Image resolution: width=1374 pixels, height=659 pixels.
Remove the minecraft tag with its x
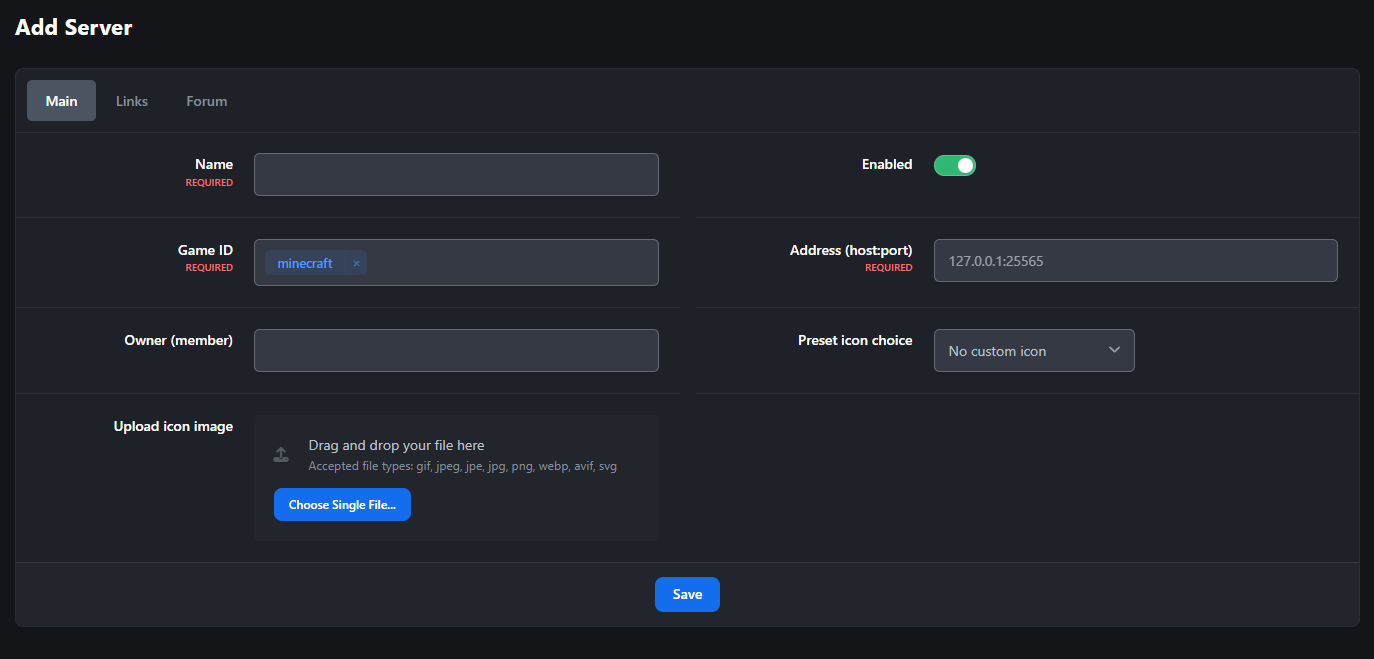[x=356, y=264]
